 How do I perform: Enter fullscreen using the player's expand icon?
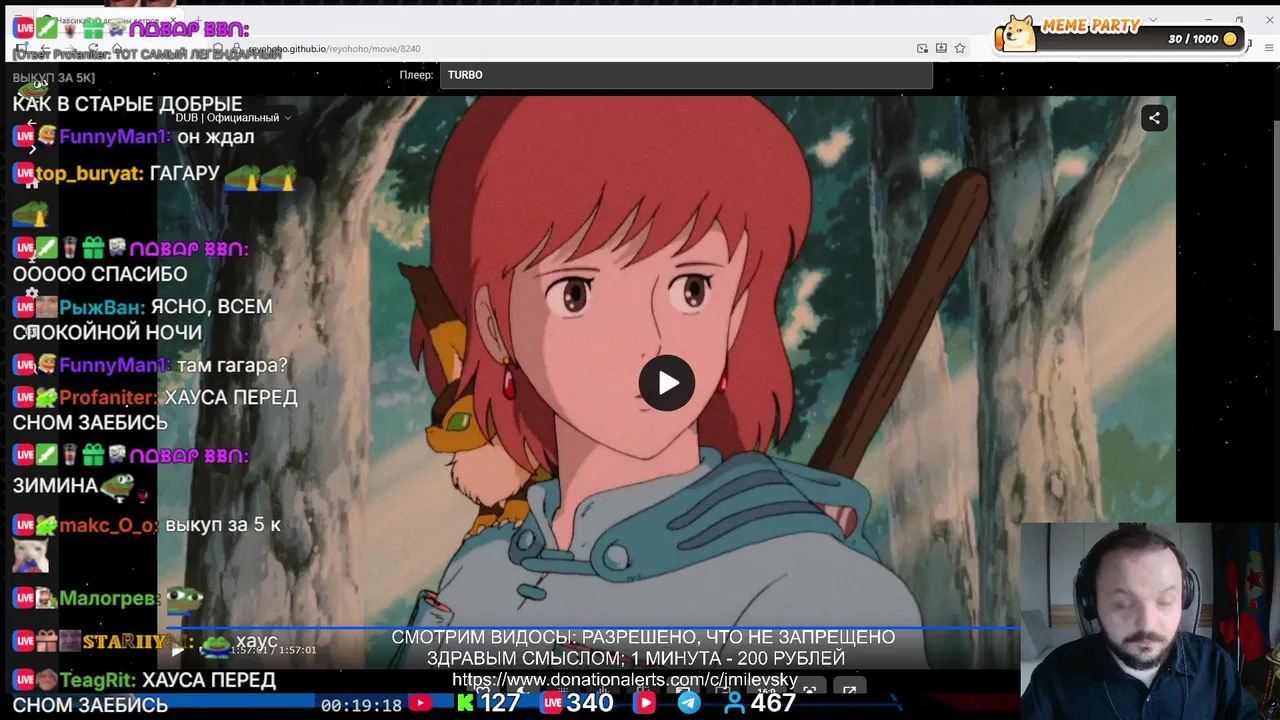(x=849, y=690)
